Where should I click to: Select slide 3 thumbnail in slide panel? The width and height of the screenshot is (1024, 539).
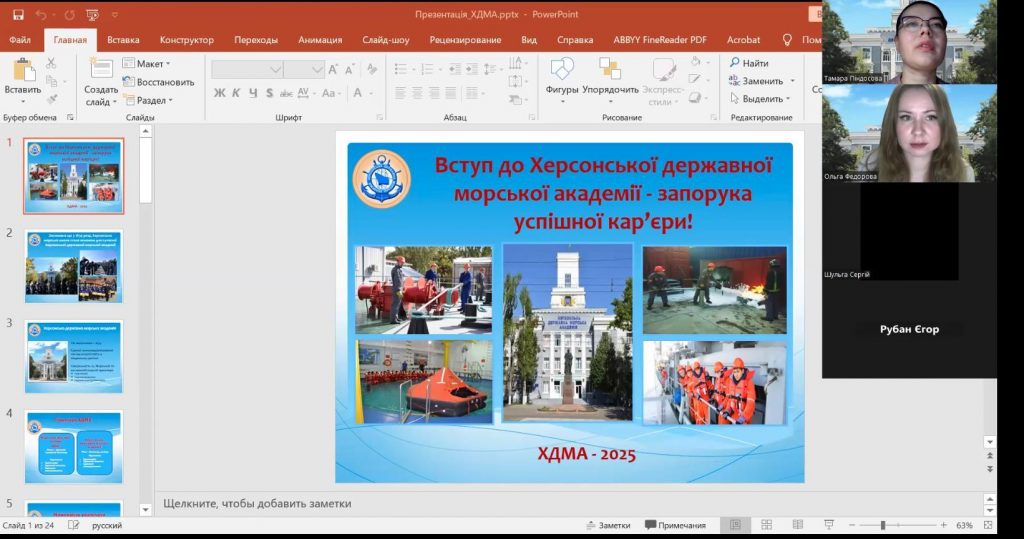click(x=74, y=356)
